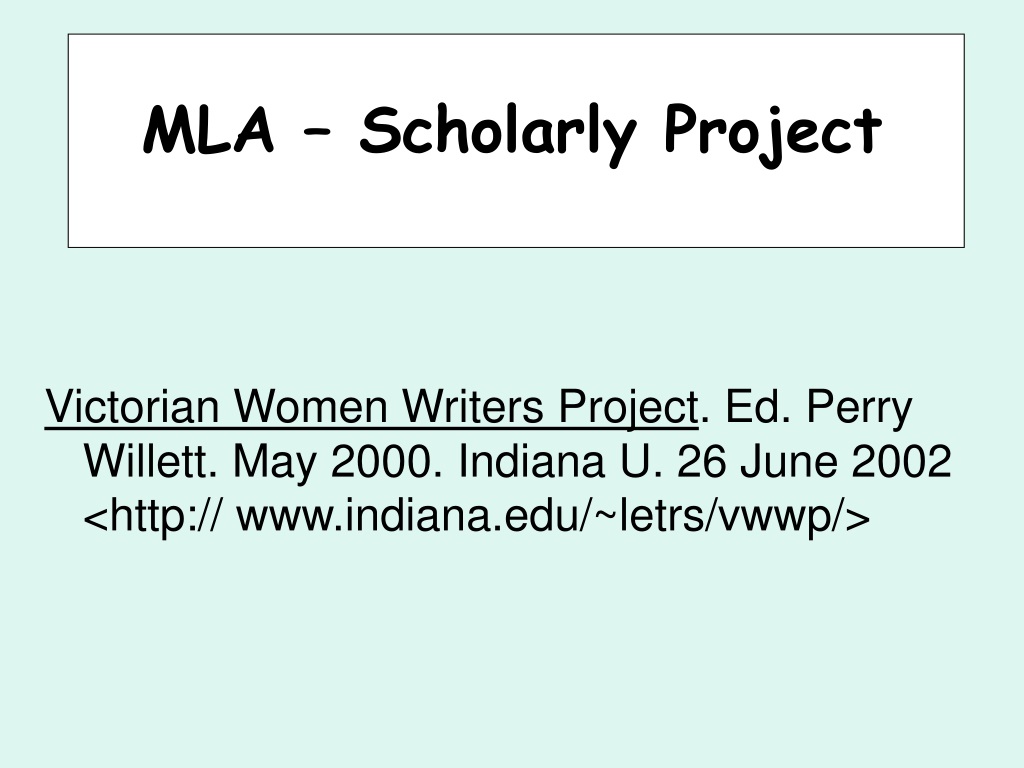This screenshot has width=1024, height=768.
Task: Click the word "Women" in the underlined title
Action: (311, 406)
